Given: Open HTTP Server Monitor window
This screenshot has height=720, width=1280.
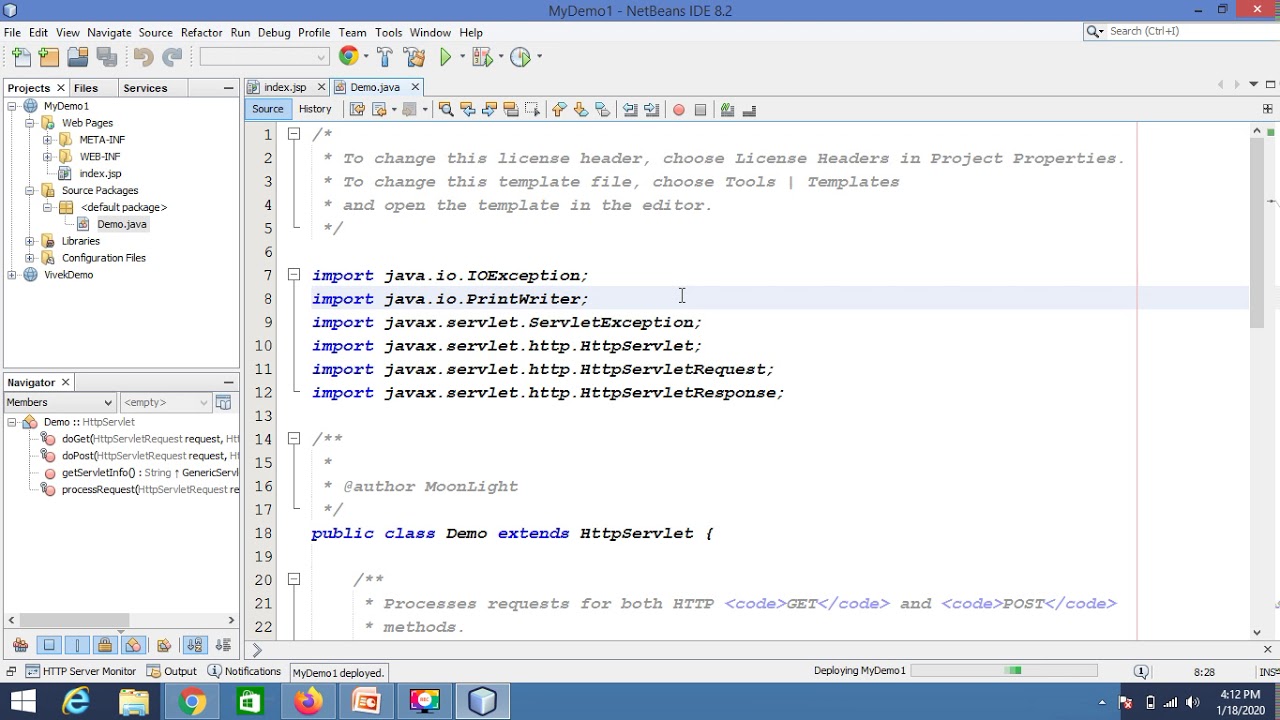Looking at the screenshot, I should 80,672.
